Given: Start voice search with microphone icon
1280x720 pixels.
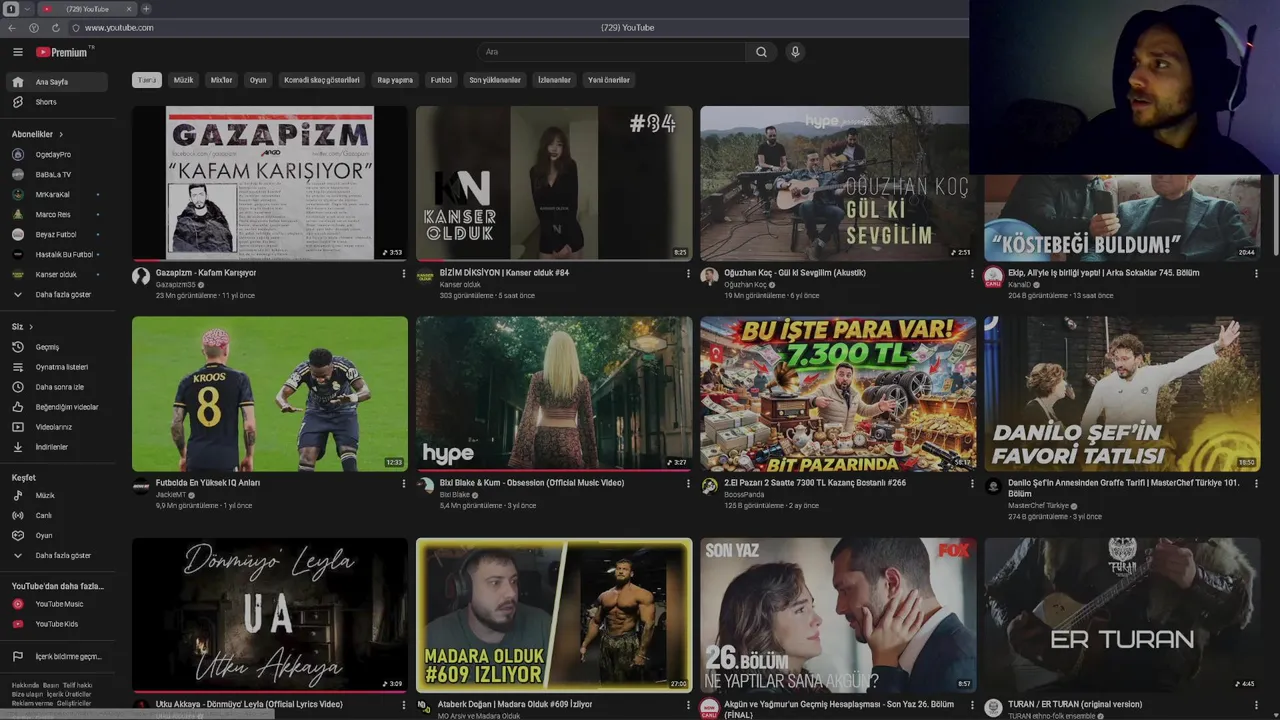Looking at the screenshot, I should pos(795,52).
